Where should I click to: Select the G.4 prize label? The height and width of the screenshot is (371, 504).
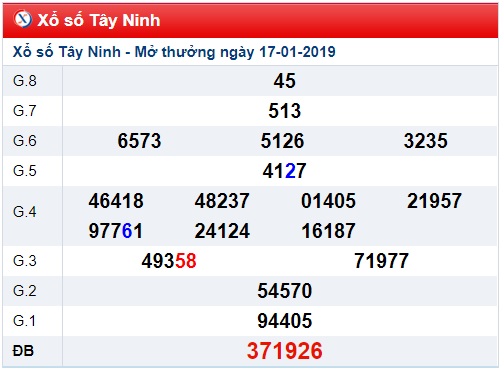point(25,212)
